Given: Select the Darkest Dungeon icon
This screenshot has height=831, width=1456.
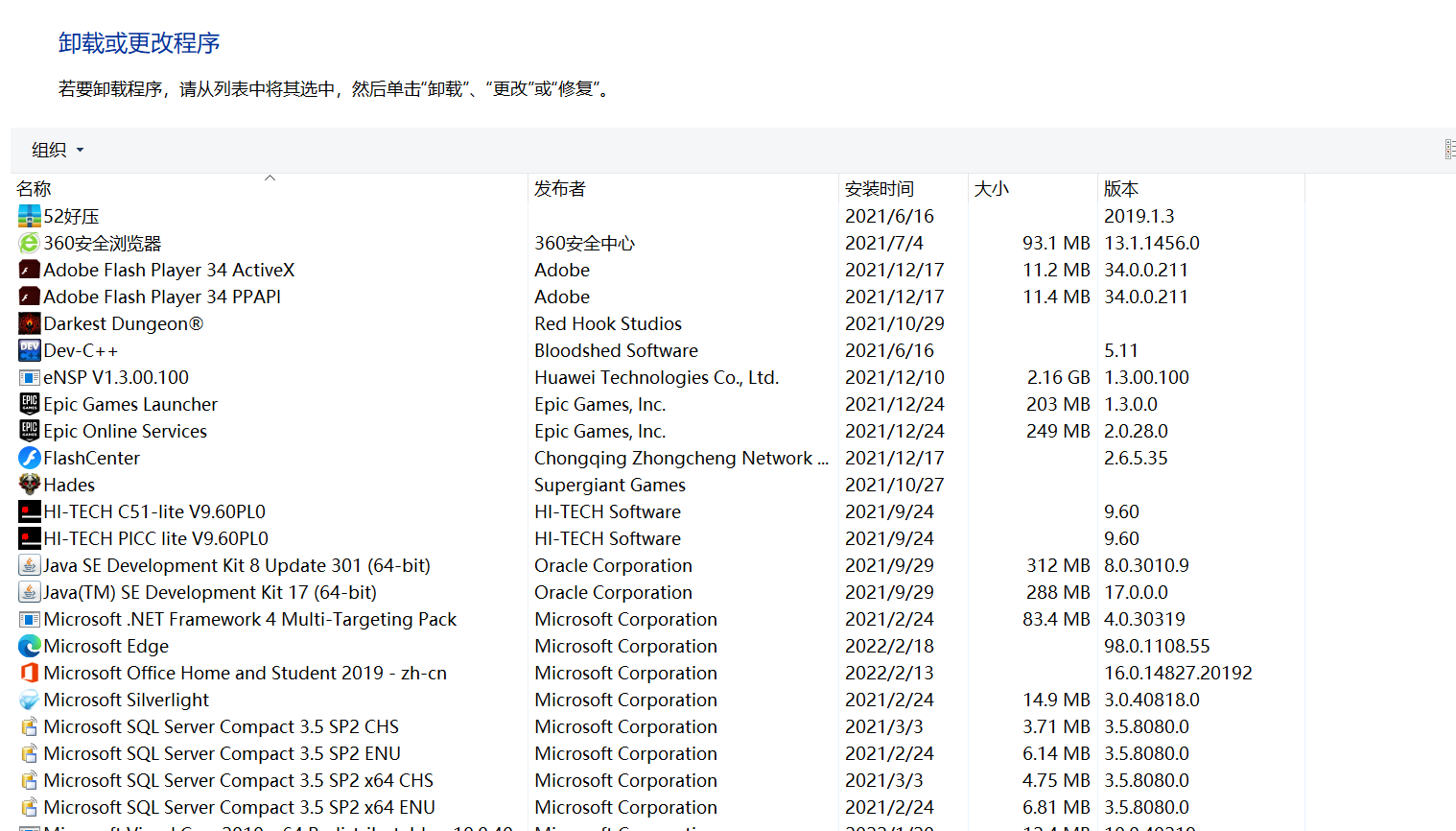Looking at the screenshot, I should click(x=30, y=323).
